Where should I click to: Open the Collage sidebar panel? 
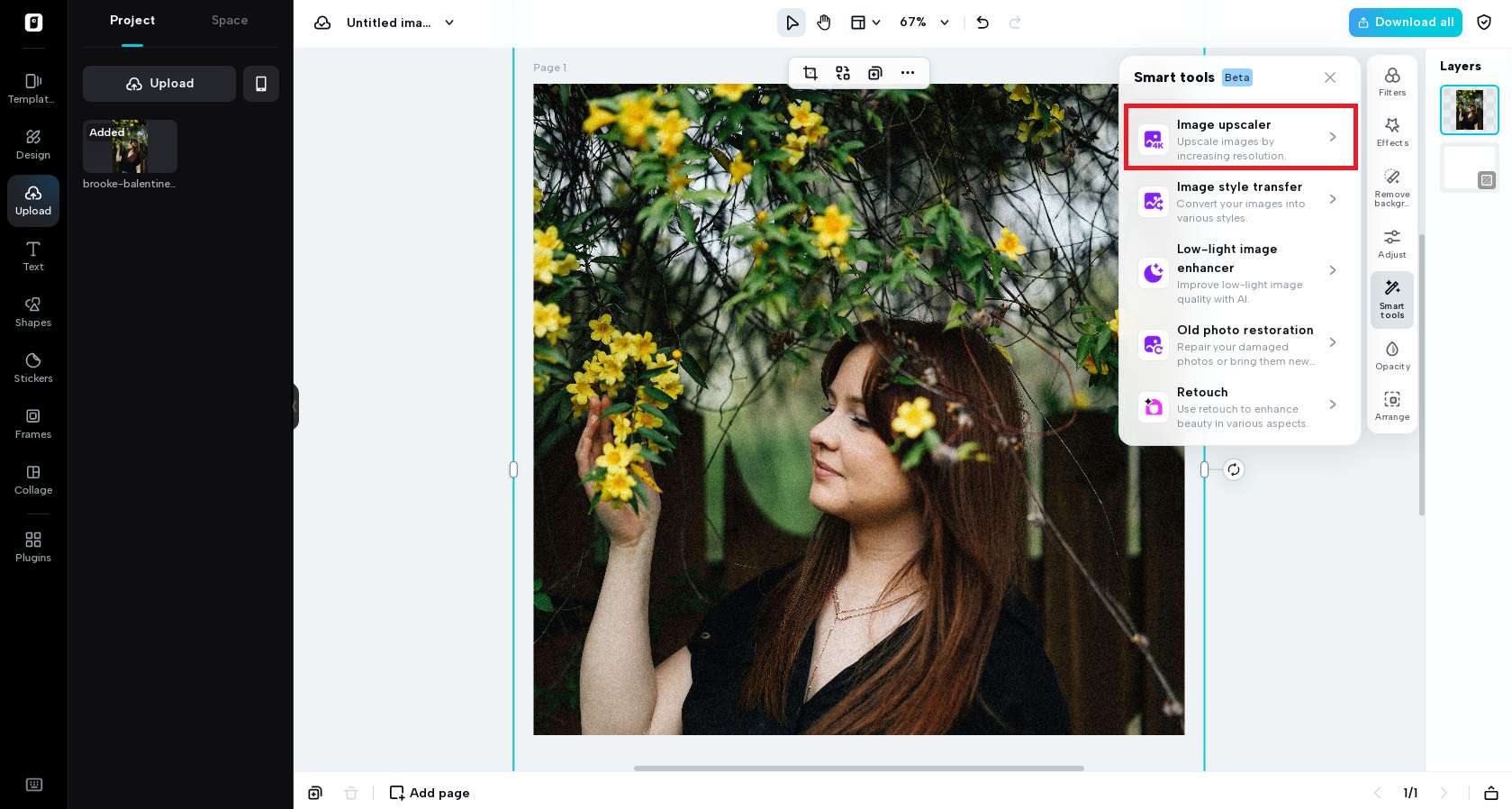33,479
